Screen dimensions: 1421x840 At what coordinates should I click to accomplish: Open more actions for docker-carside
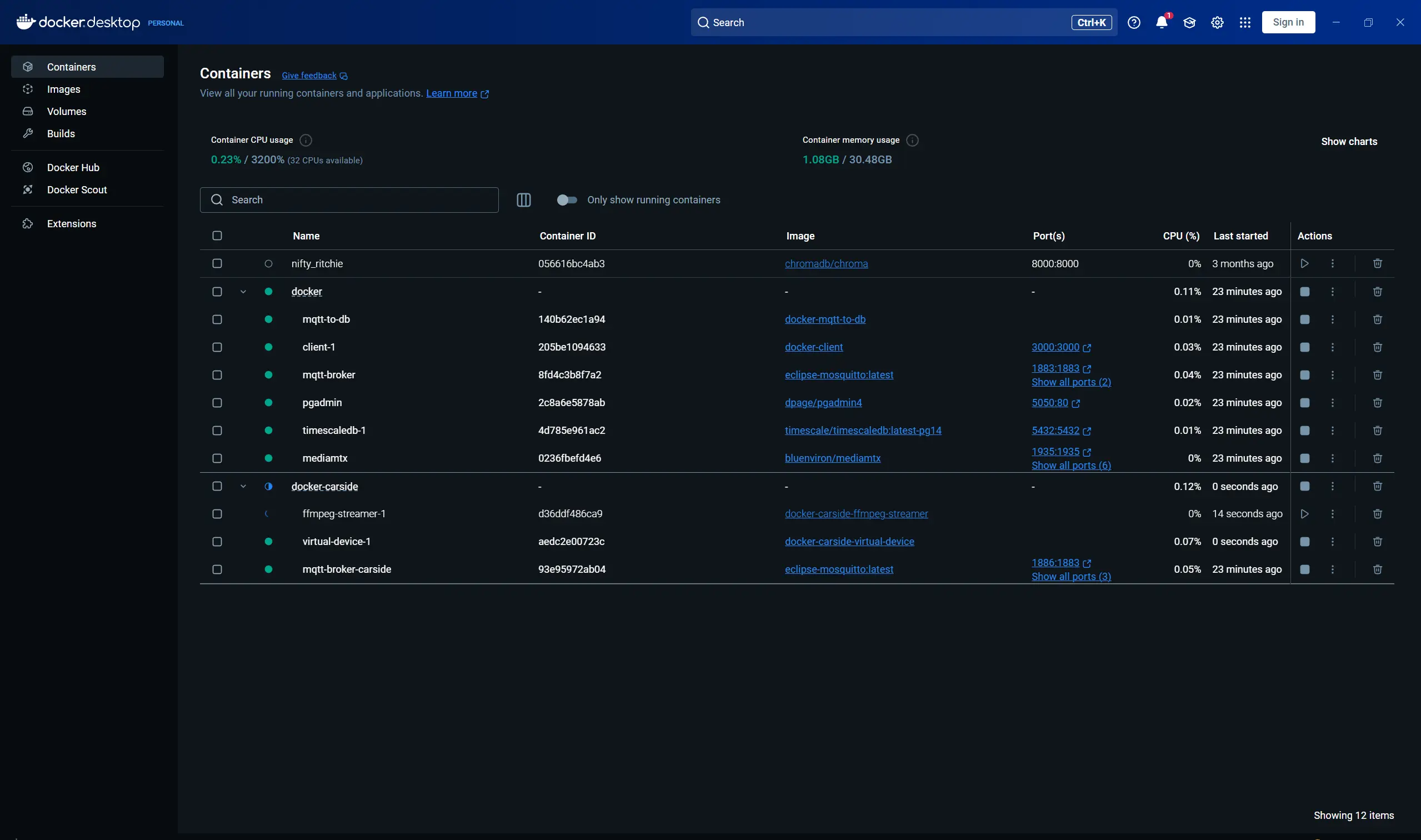(1332, 486)
